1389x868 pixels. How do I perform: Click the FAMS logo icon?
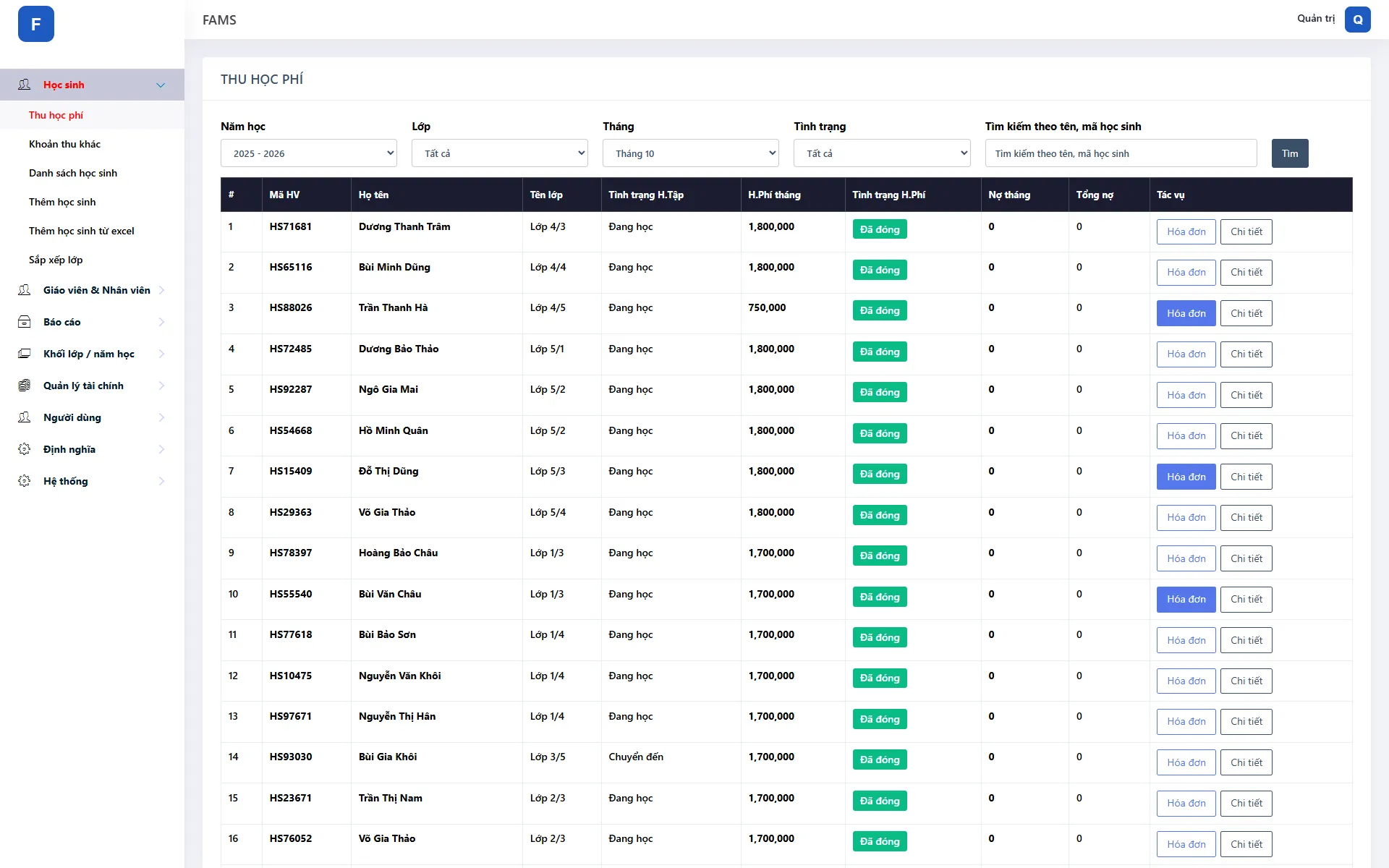point(36,24)
